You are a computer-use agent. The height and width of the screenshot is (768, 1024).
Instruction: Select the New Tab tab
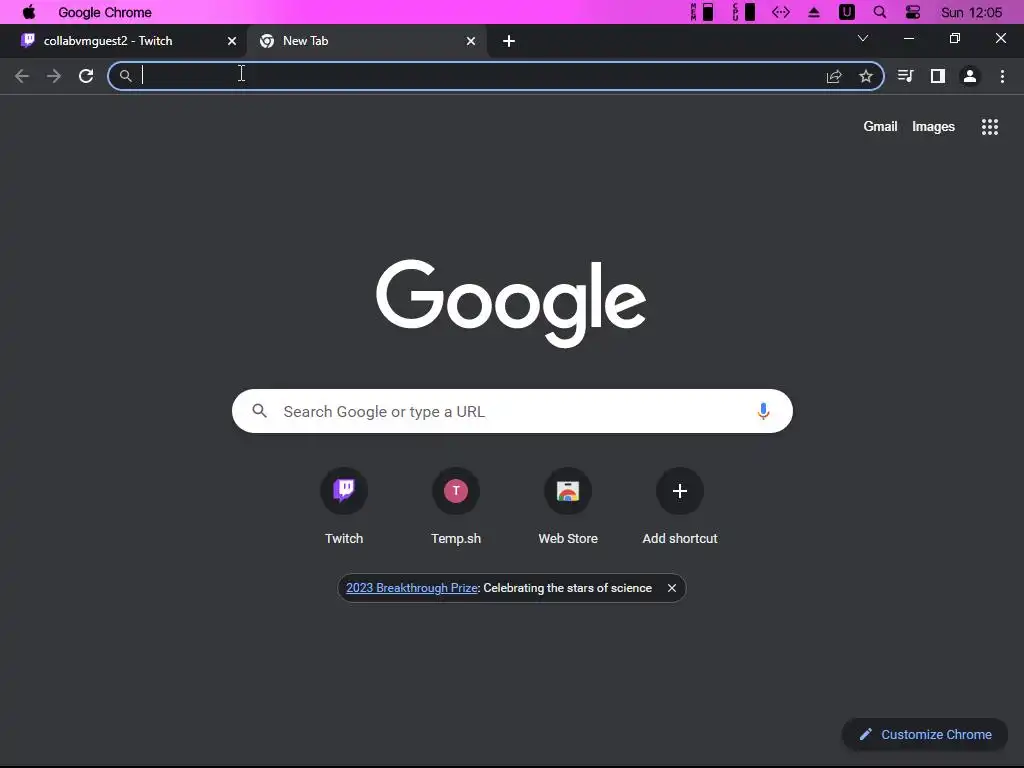click(x=367, y=40)
